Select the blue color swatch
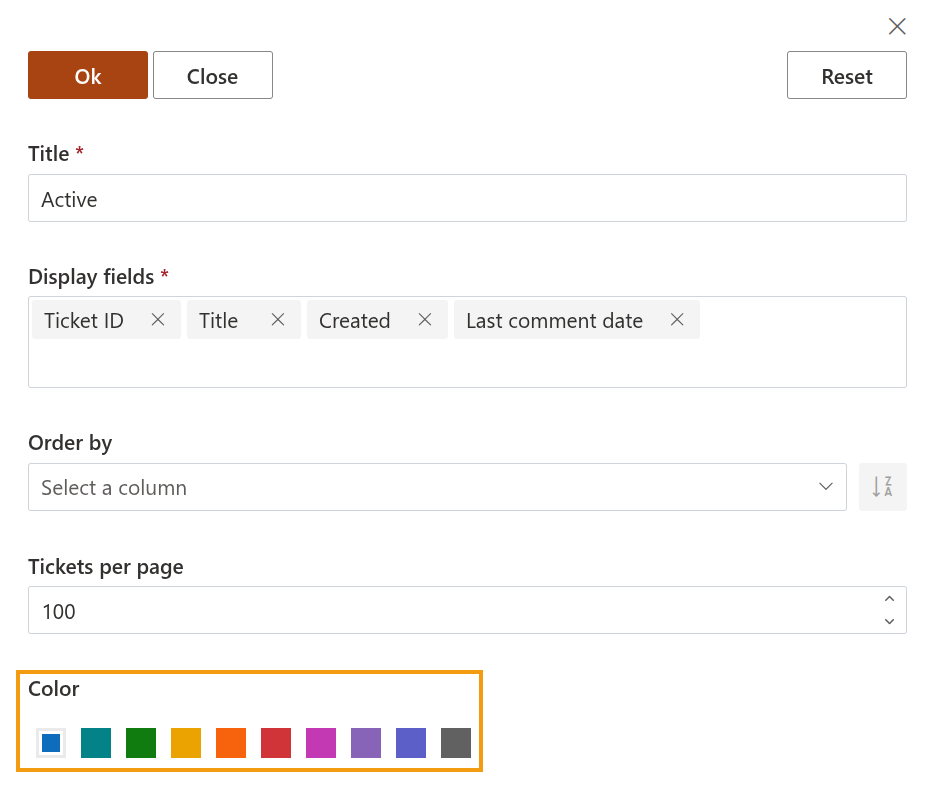Viewport: 936px width, 795px height. click(51, 742)
